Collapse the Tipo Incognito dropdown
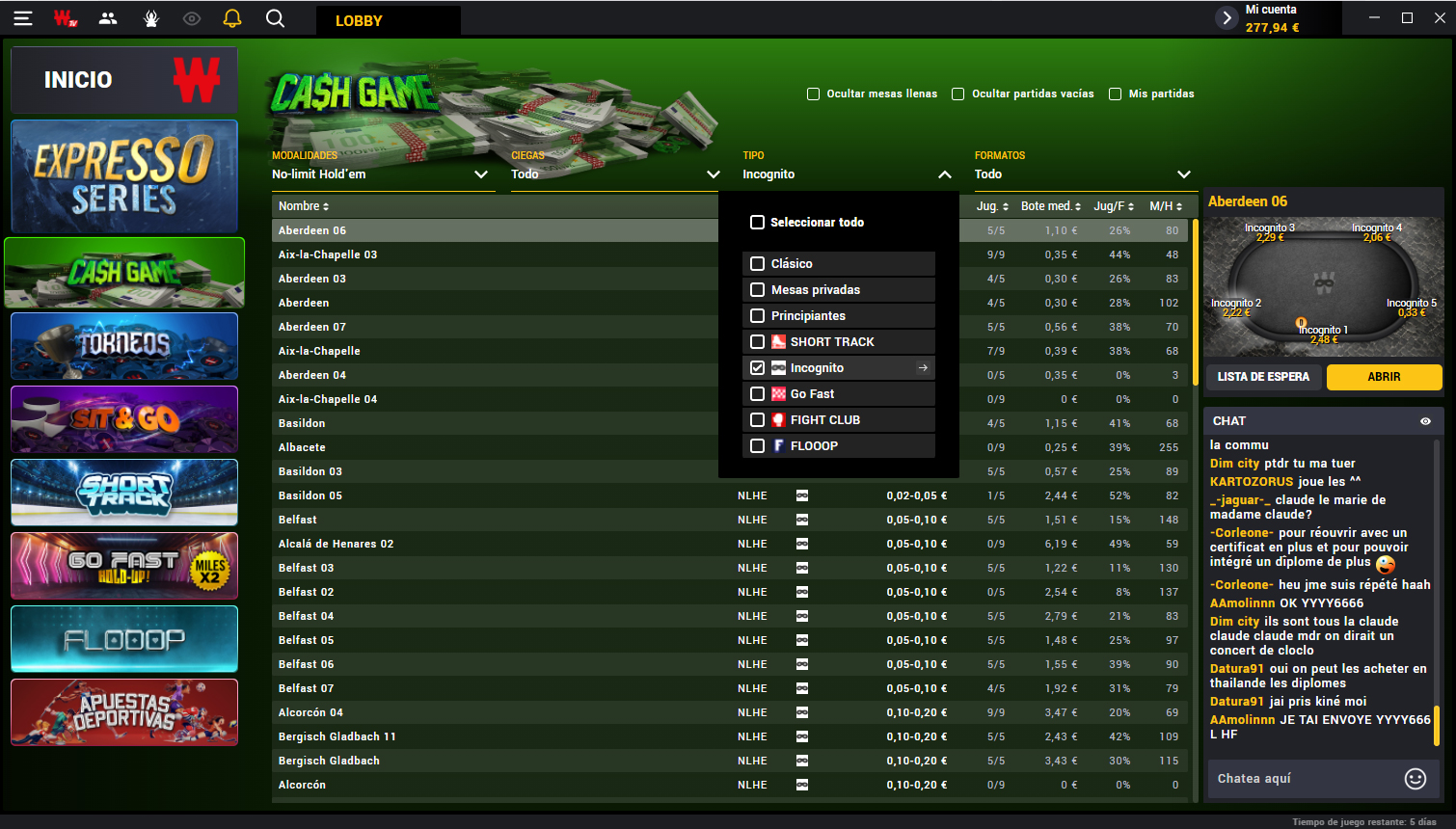Image resolution: width=1456 pixels, height=829 pixels. pos(847,174)
